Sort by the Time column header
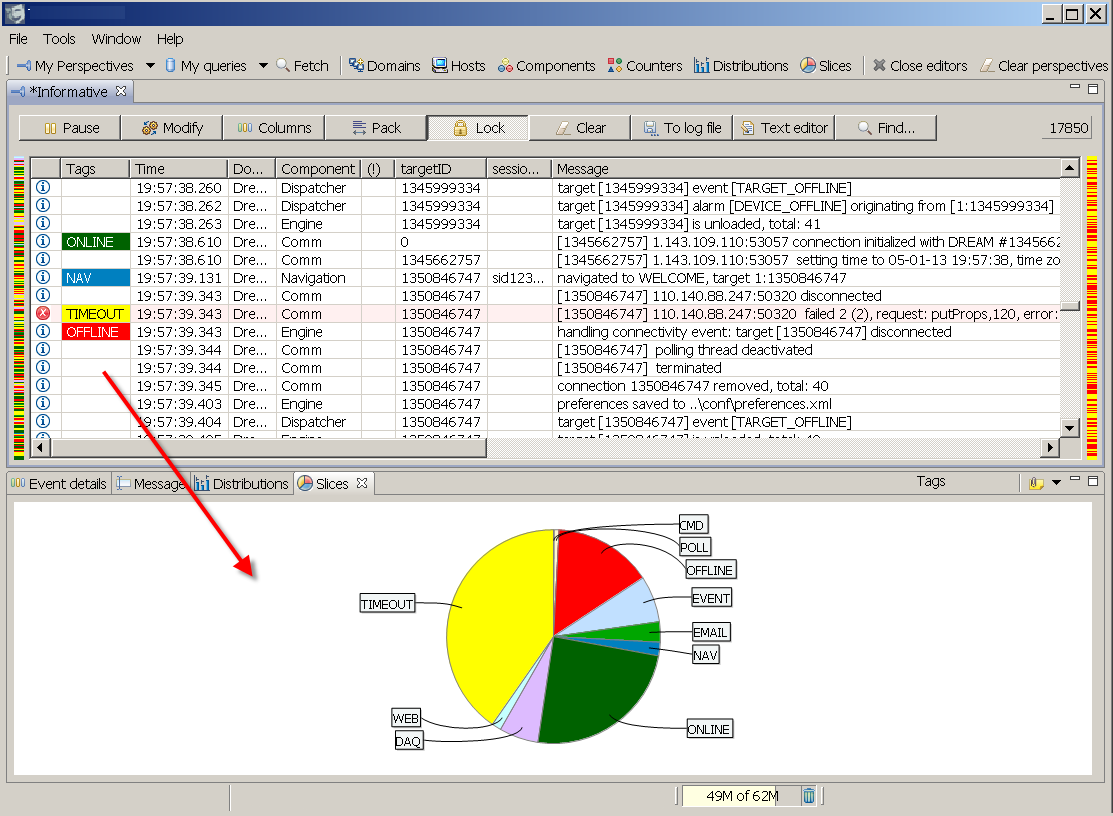Viewport: 1113px width, 816px height. coord(178,169)
